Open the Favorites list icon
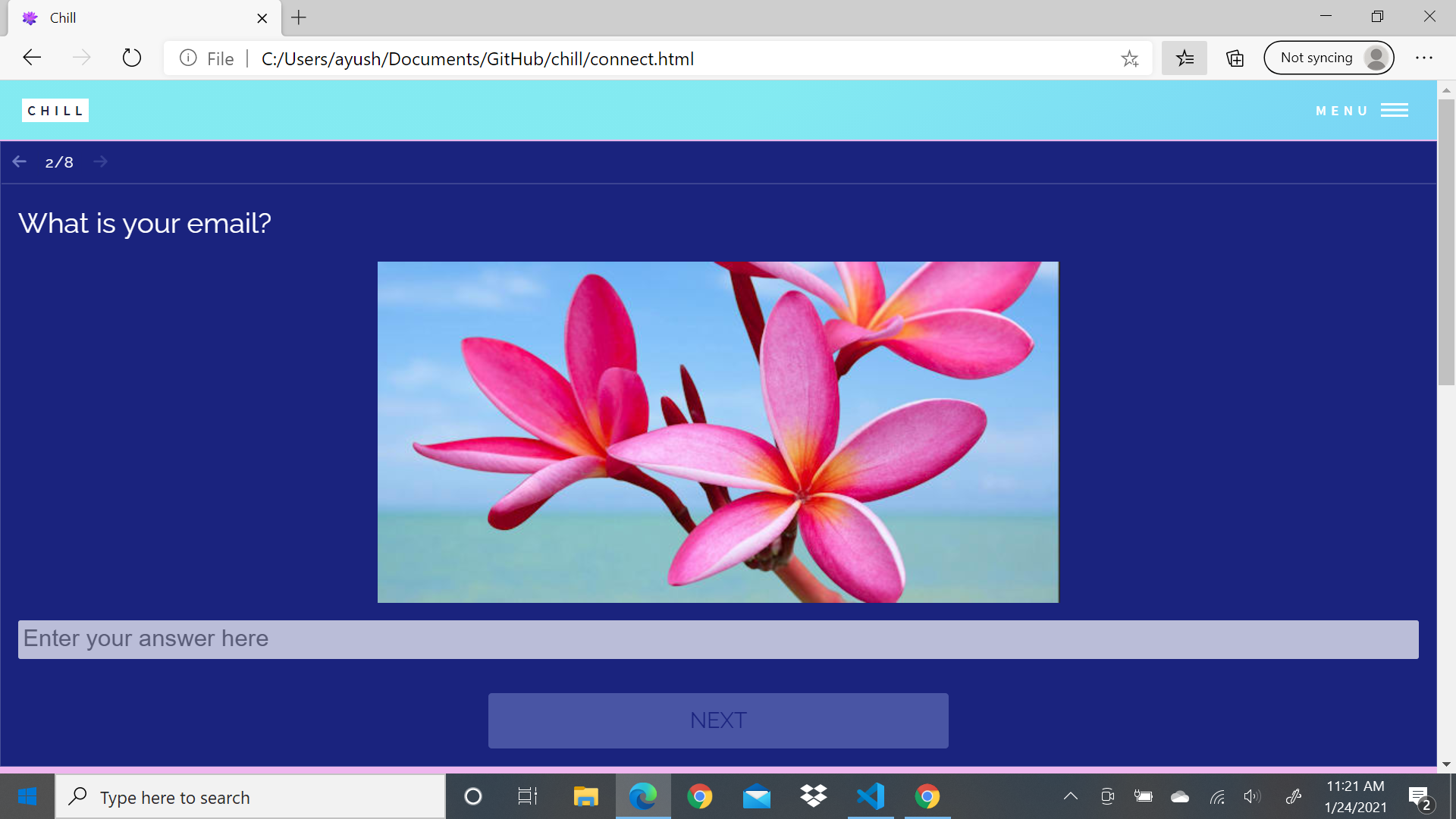The height and width of the screenshot is (819, 1456). tap(1184, 58)
